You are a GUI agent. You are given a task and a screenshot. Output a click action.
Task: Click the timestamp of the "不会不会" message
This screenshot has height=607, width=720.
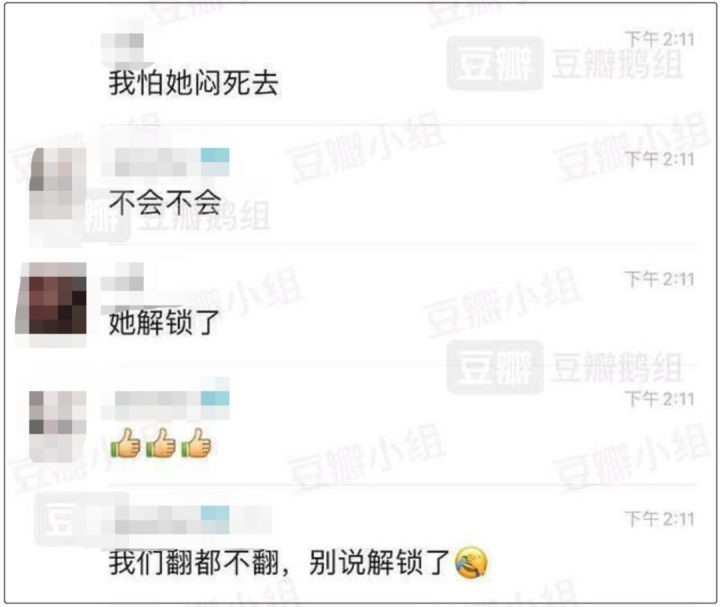(x=659, y=159)
